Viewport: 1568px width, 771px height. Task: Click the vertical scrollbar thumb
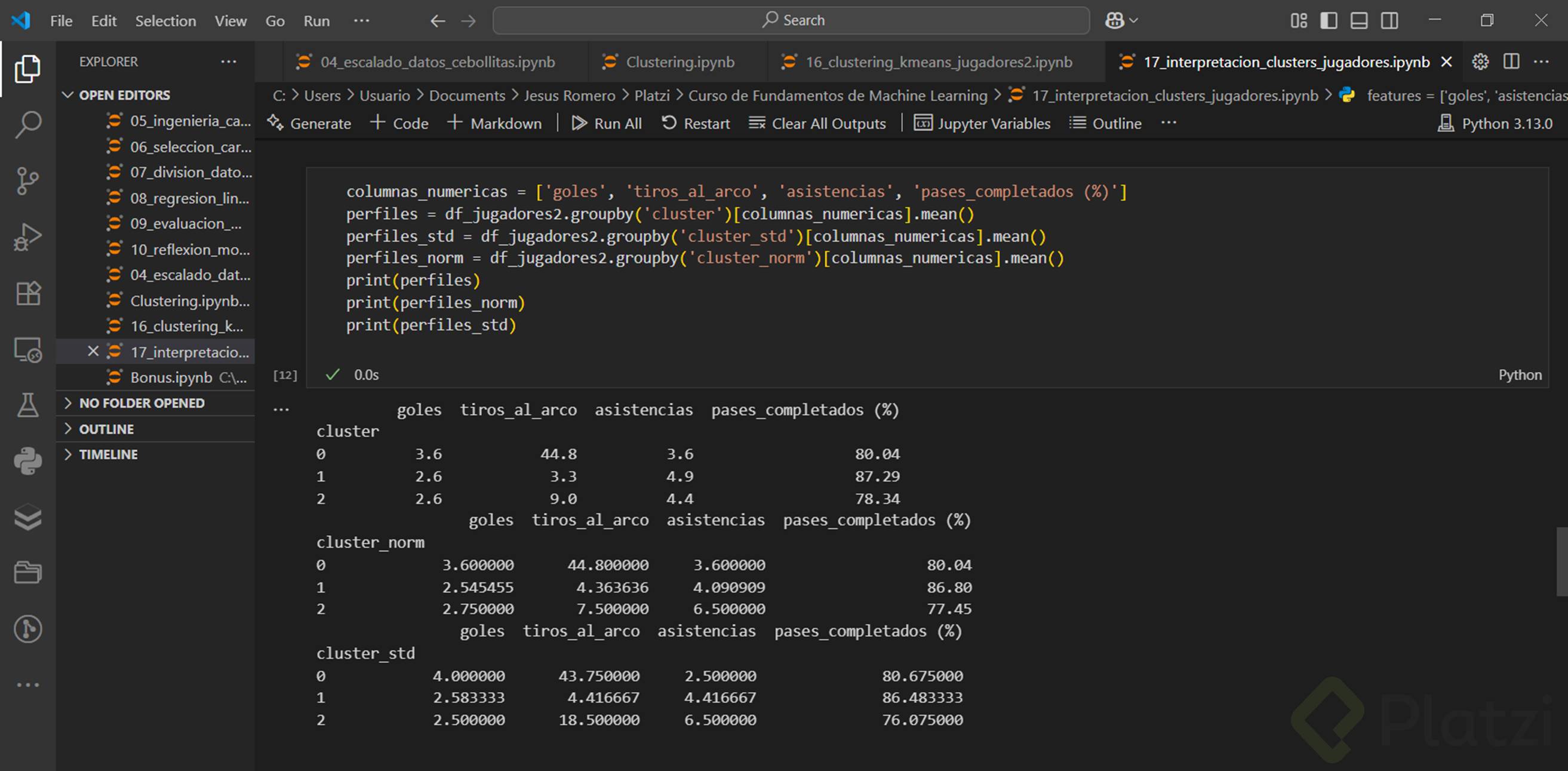(1561, 561)
